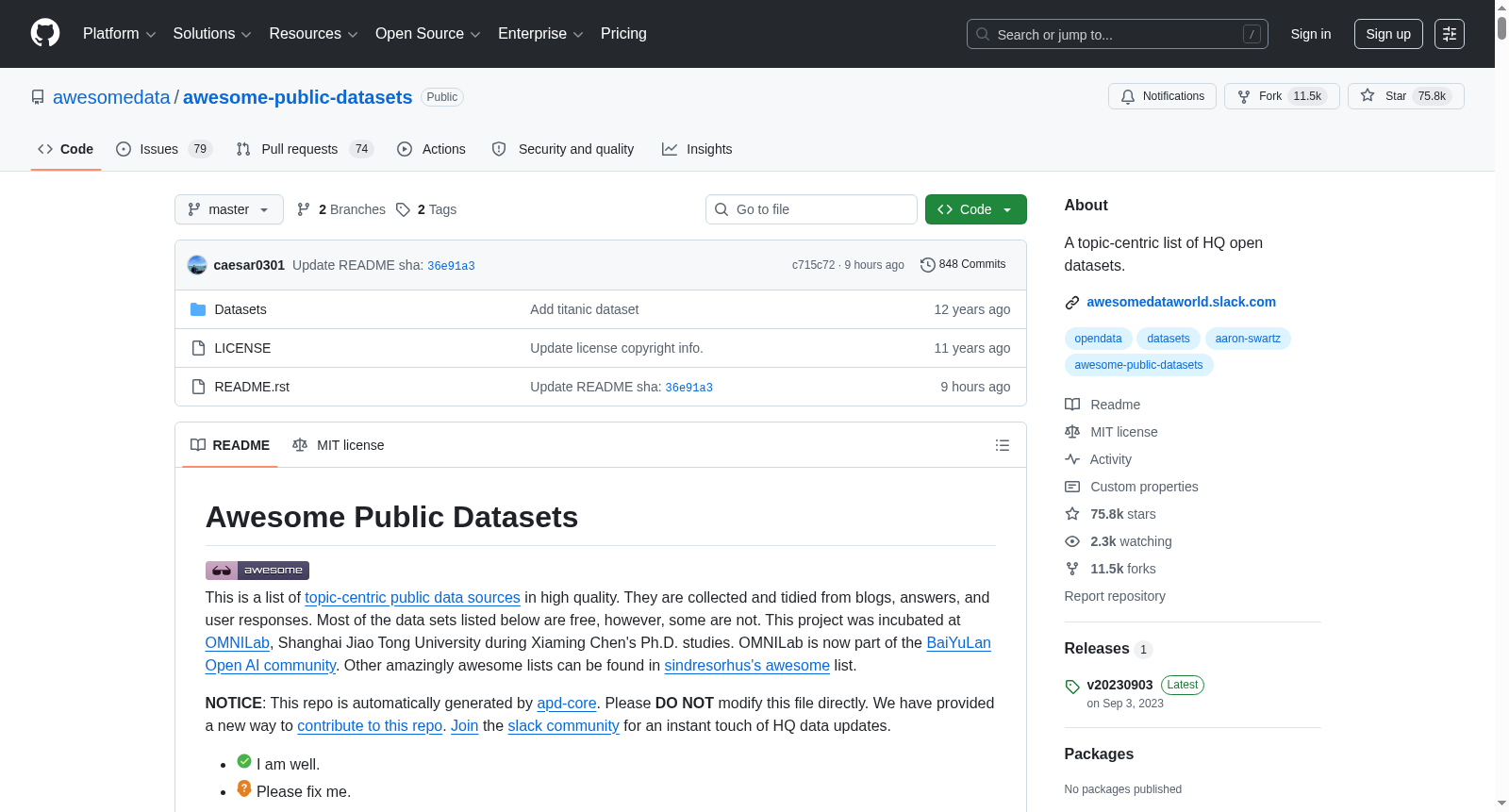Select the README tab in file viewer
The image size is (1509, 812).
coord(230,445)
